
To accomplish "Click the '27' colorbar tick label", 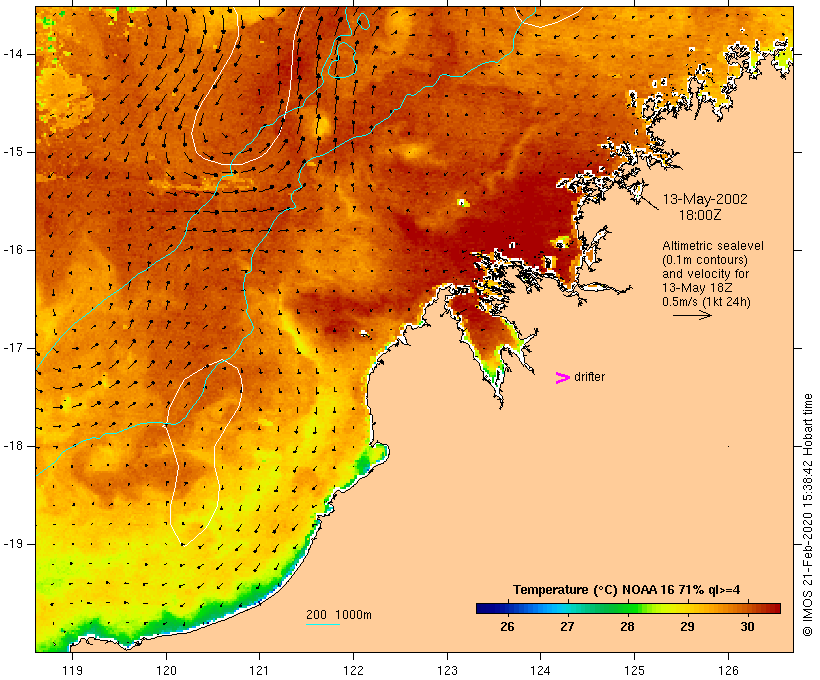I will (x=567, y=626).
